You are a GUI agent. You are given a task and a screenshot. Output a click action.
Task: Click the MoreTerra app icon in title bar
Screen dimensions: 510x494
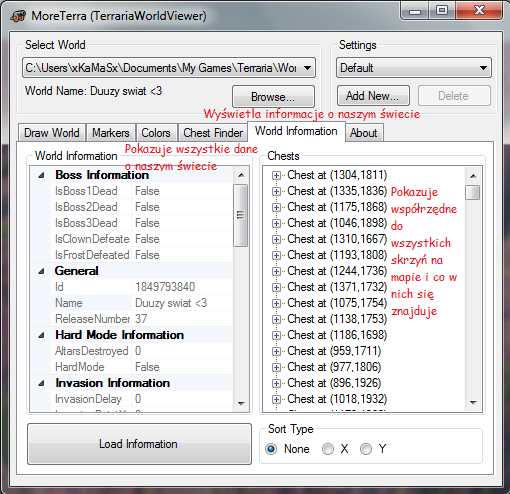pyautogui.click(x=18, y=16)
